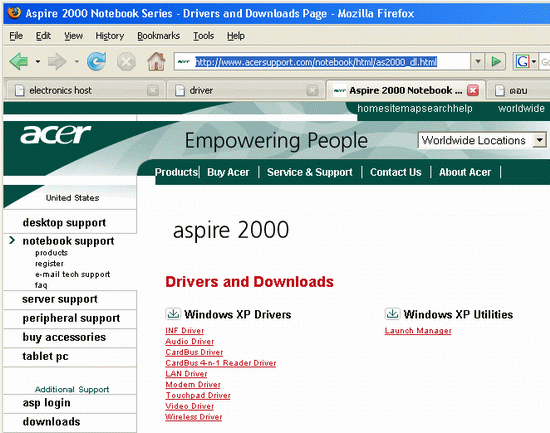Switch to the ตอบ tab
550x433 pixels.
pos(518,91)
